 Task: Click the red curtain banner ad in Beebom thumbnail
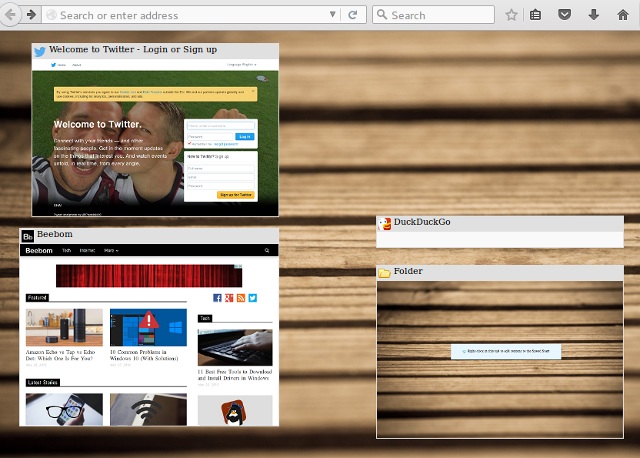[x=149, y=276]
